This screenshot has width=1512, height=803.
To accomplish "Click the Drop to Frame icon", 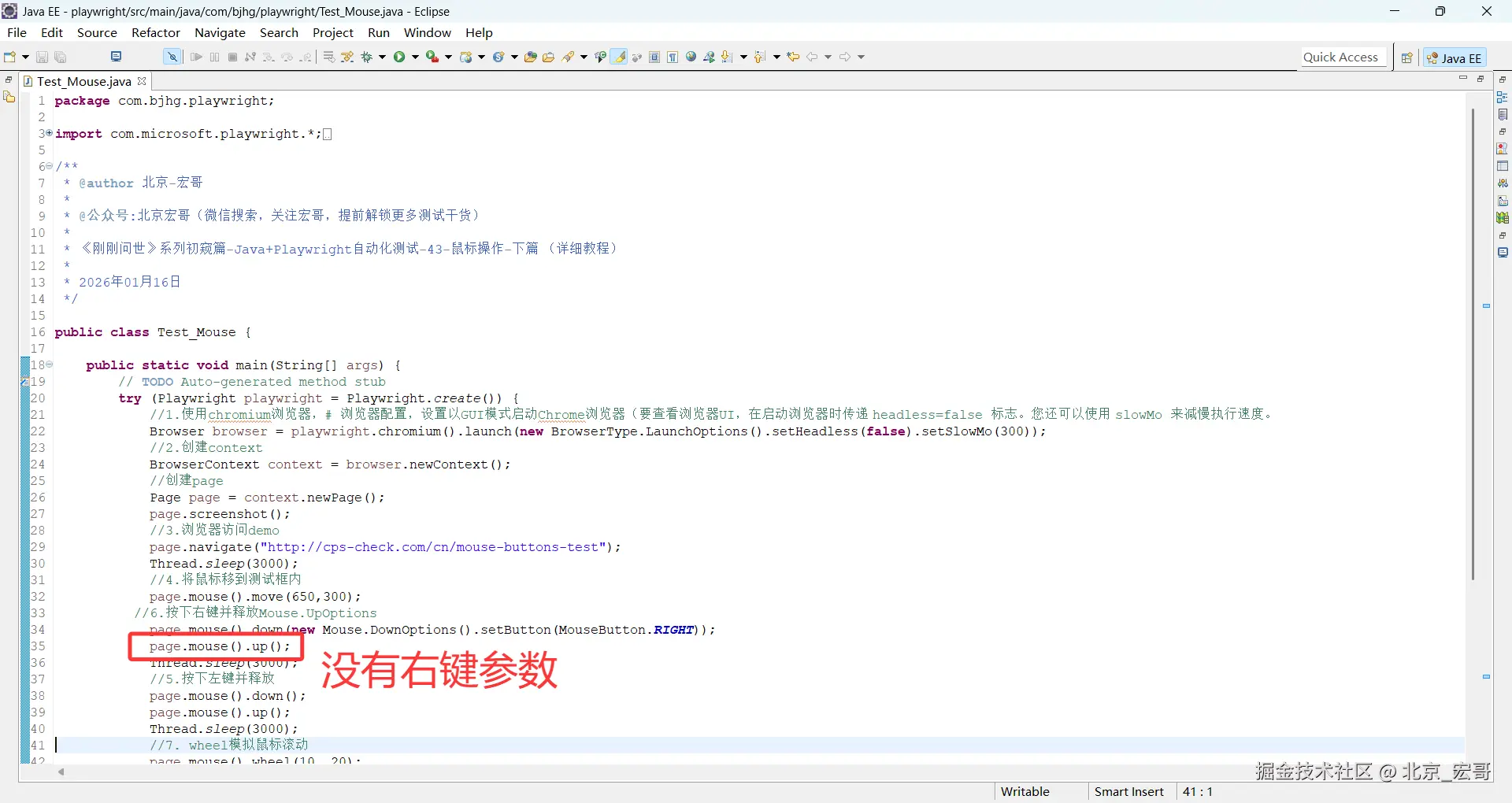I will (x=329, y=57).
